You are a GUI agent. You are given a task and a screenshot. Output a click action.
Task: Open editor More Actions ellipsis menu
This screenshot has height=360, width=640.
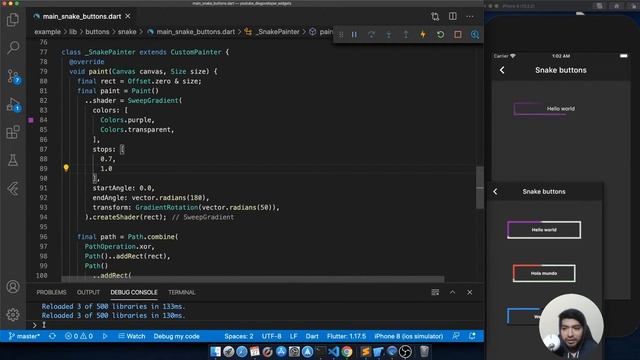point(470,16)
